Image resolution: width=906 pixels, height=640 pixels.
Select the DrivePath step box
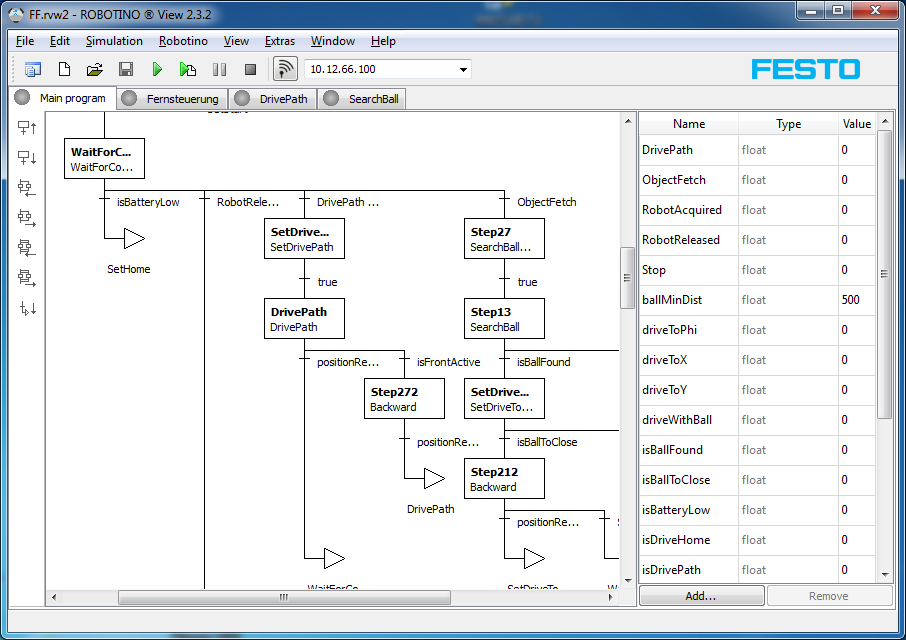(305, 319)
